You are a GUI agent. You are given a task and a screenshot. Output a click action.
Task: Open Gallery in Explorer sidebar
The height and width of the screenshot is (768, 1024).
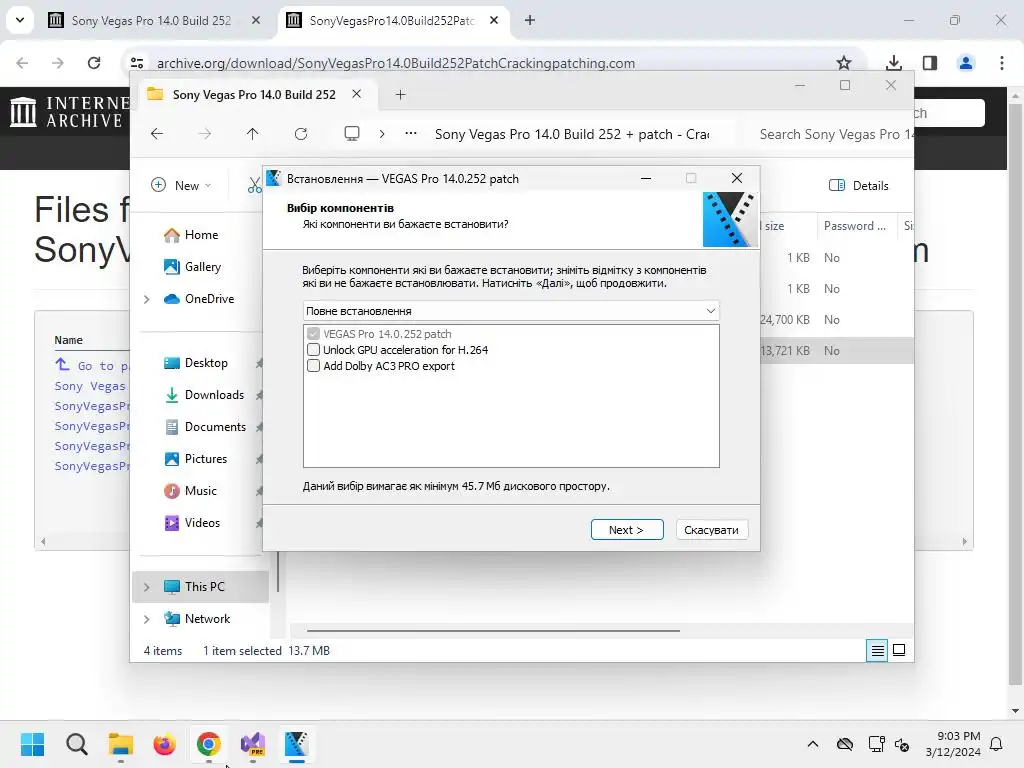point(202,266)
